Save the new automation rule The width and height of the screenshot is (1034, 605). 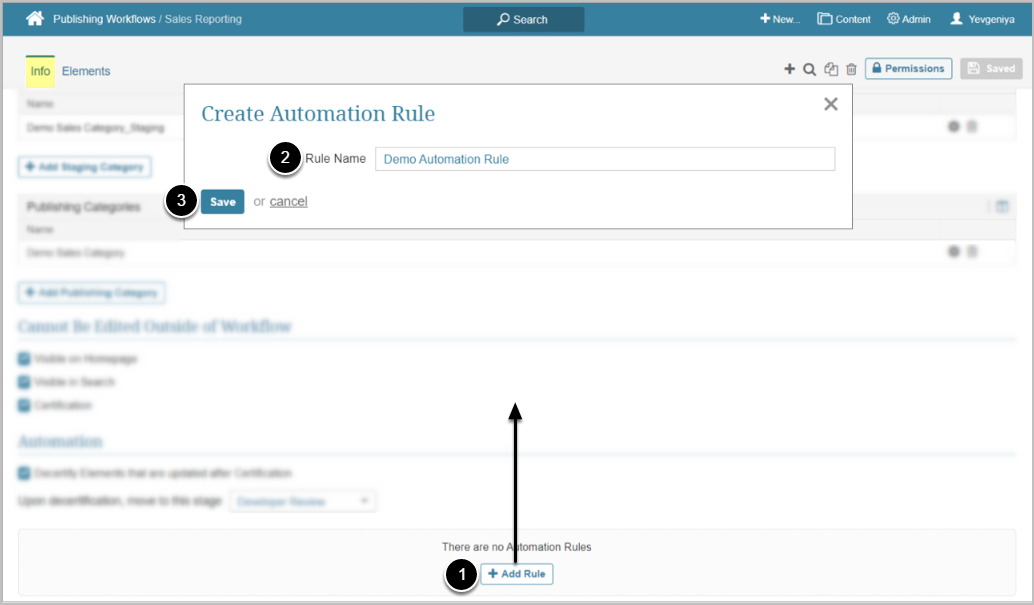point(223,202)
